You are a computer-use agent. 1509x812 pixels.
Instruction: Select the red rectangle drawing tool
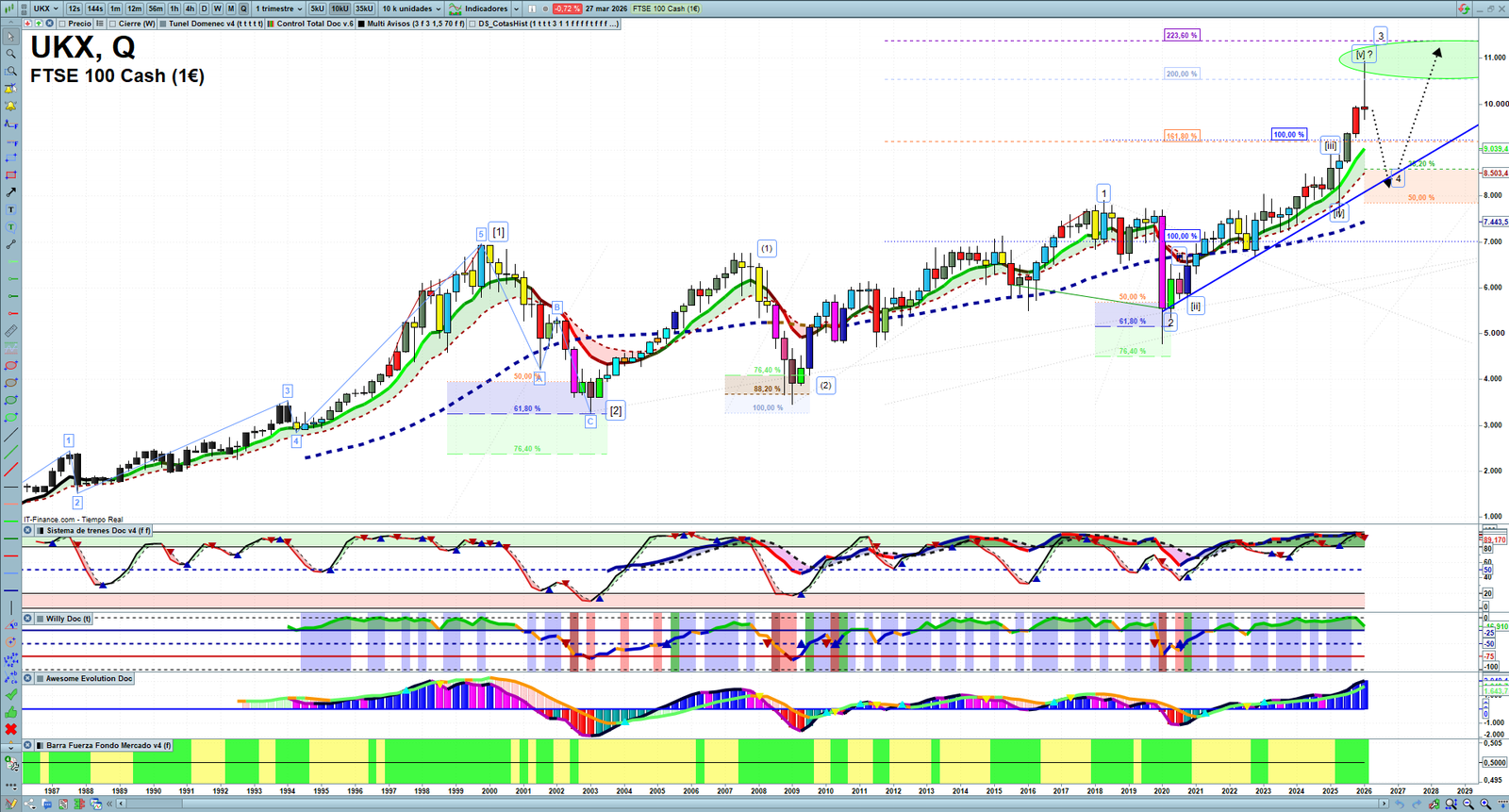[10, 175]
